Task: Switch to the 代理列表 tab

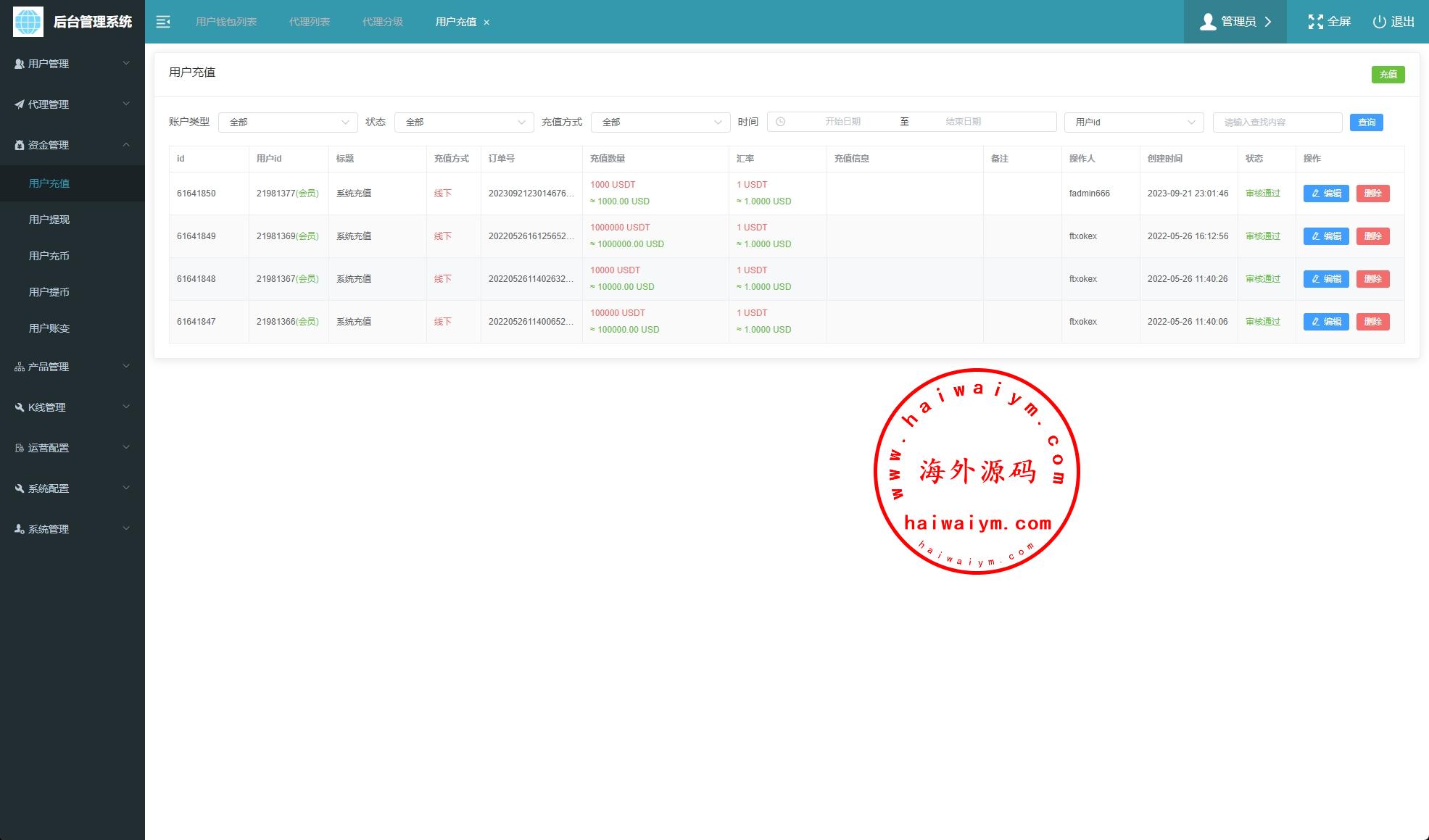Action: point(310,22)
